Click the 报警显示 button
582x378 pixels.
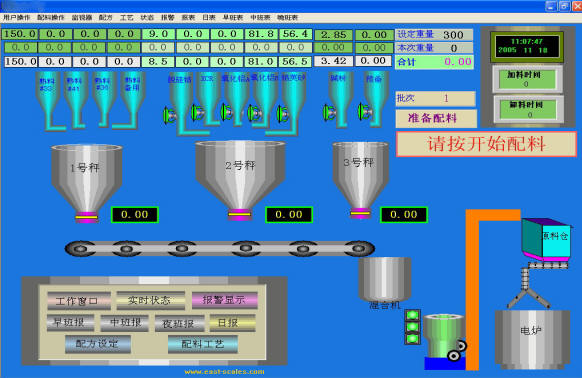(225, 300)
